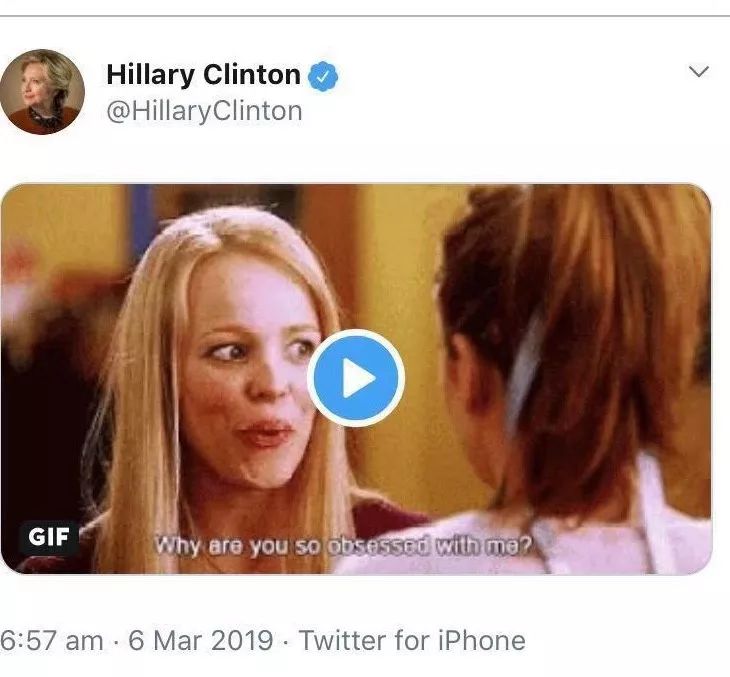Image resolution: width=730 pixels, height=677 pixels.
Task: Open the Twitter for iPhone source link
Action: 412,640
